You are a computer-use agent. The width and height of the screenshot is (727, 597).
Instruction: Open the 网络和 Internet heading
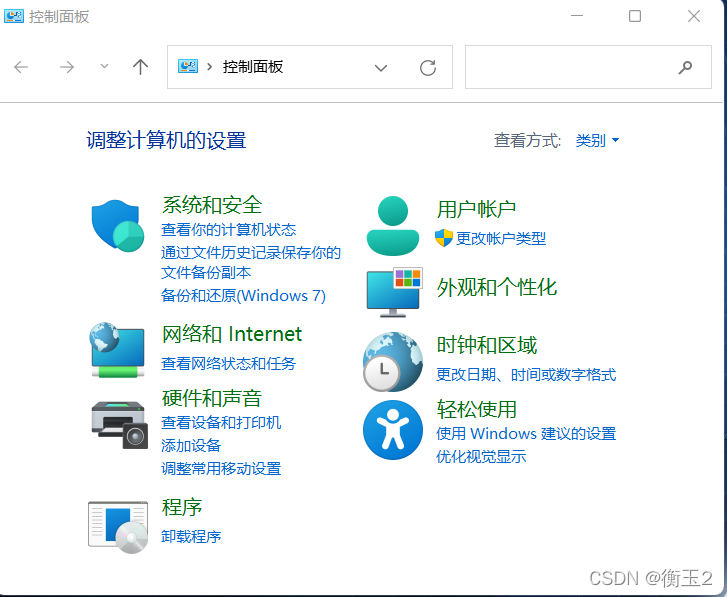[x=232, y=334]
